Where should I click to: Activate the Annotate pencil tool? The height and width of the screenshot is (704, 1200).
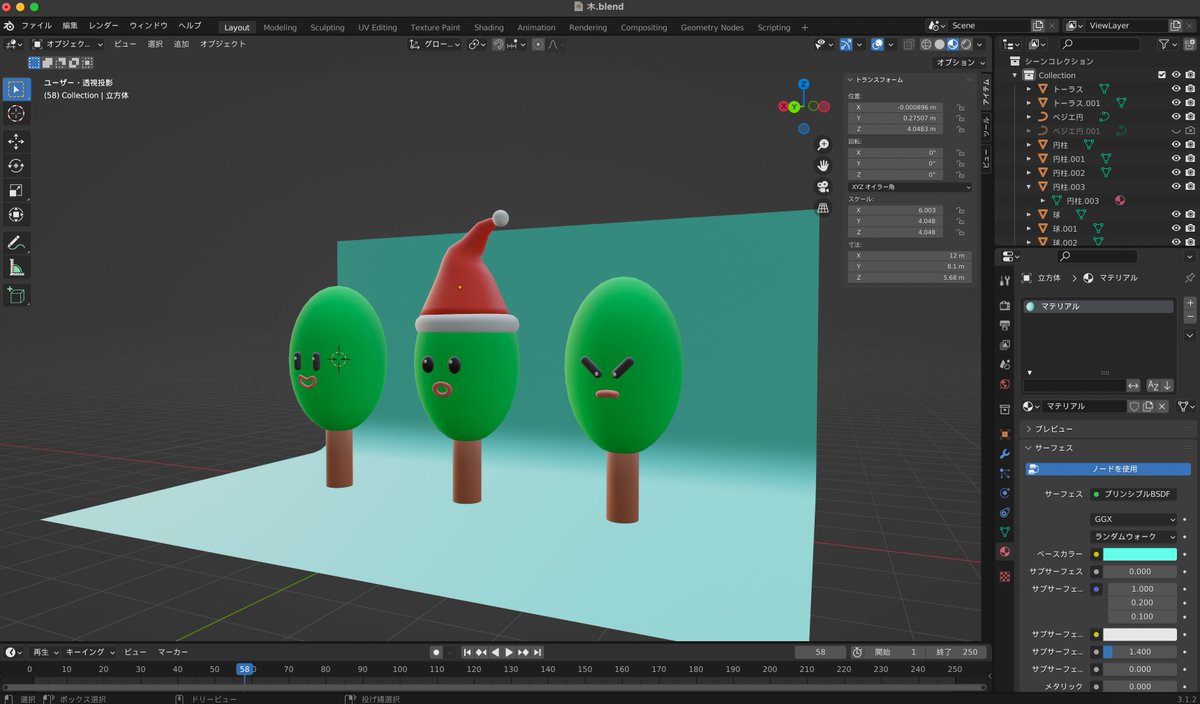tap(16, 243)
